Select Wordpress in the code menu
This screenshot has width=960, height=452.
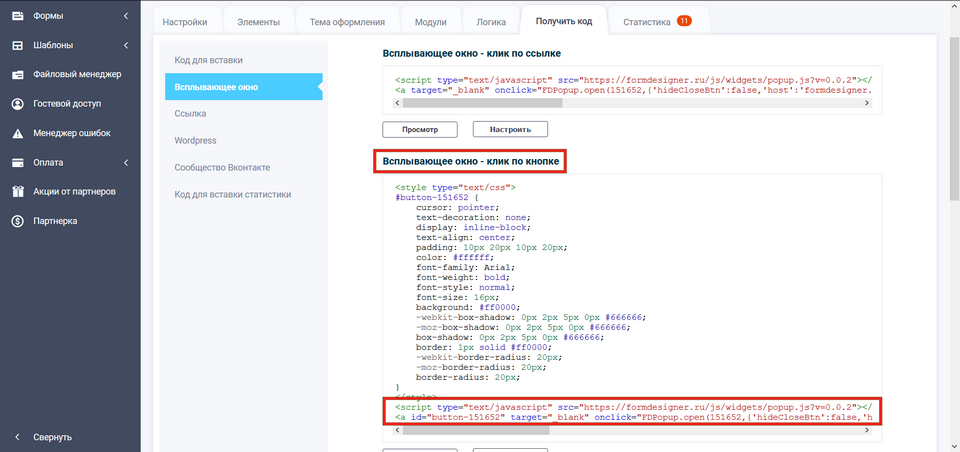click(x=195, y=140)
